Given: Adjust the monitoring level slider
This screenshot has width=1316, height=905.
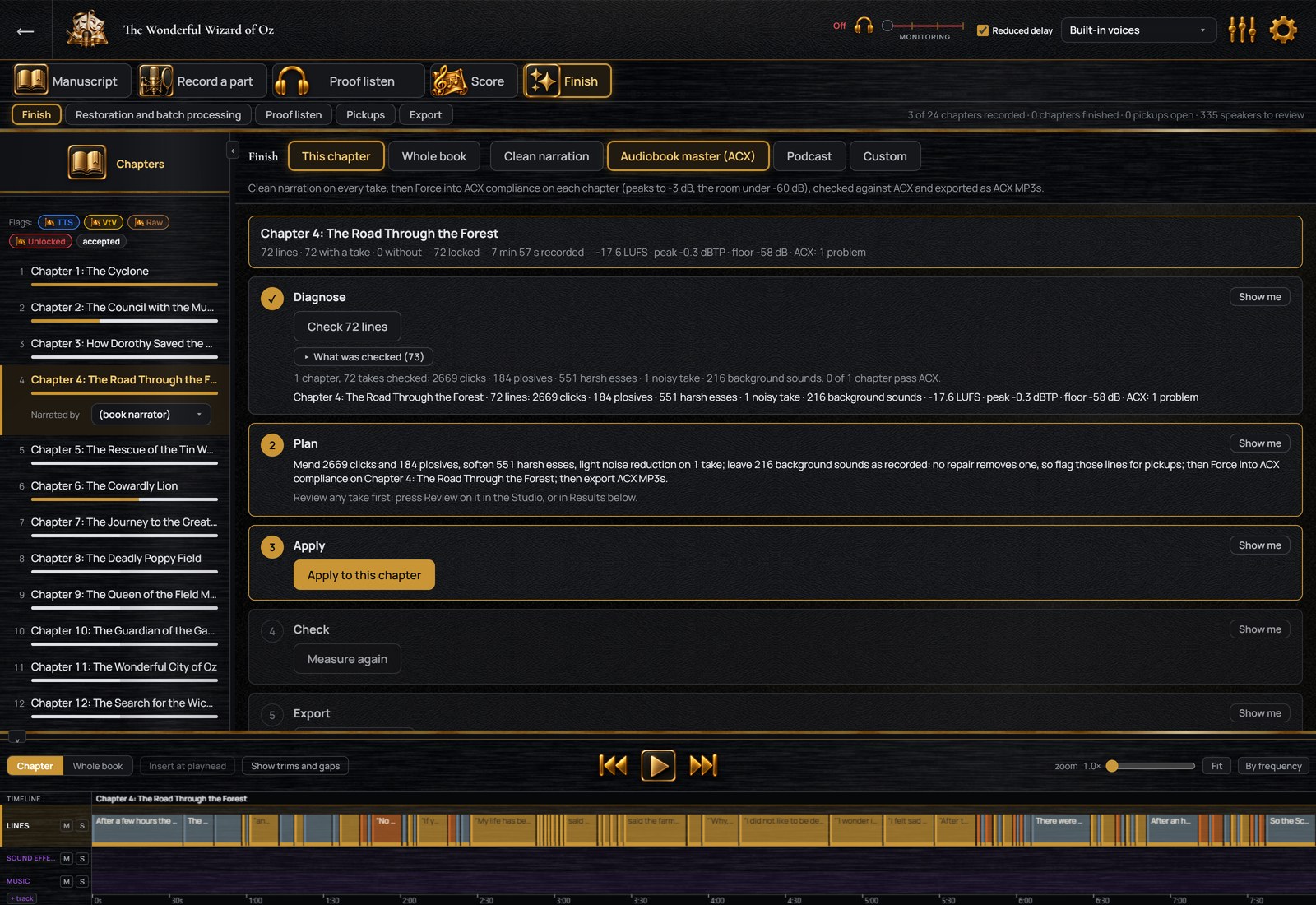Looking at the screenshot, I should 923,26.
